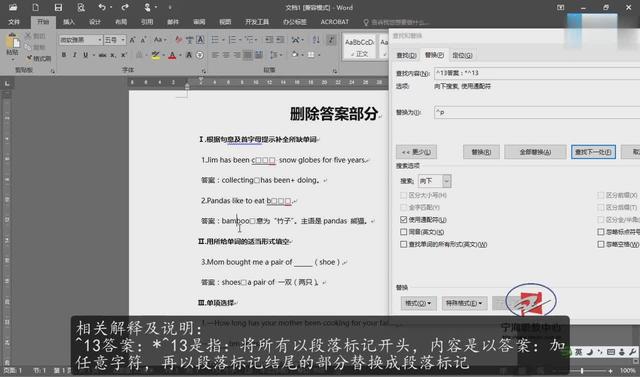Image resolution: width=640 pixels, height=377 pixels.
Task: Click the Replace with input field
Action: point(537,112)
